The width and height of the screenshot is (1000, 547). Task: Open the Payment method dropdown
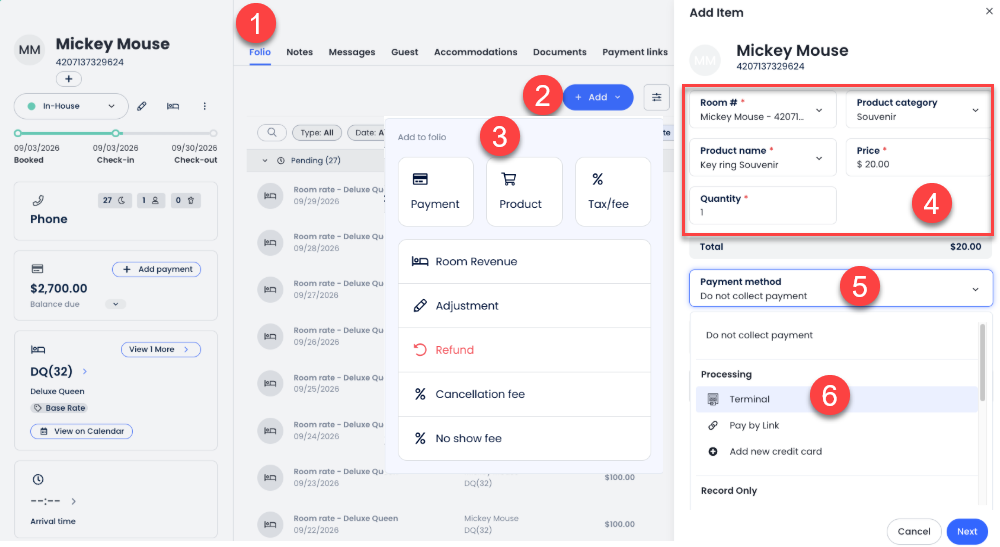click(841, 288)
